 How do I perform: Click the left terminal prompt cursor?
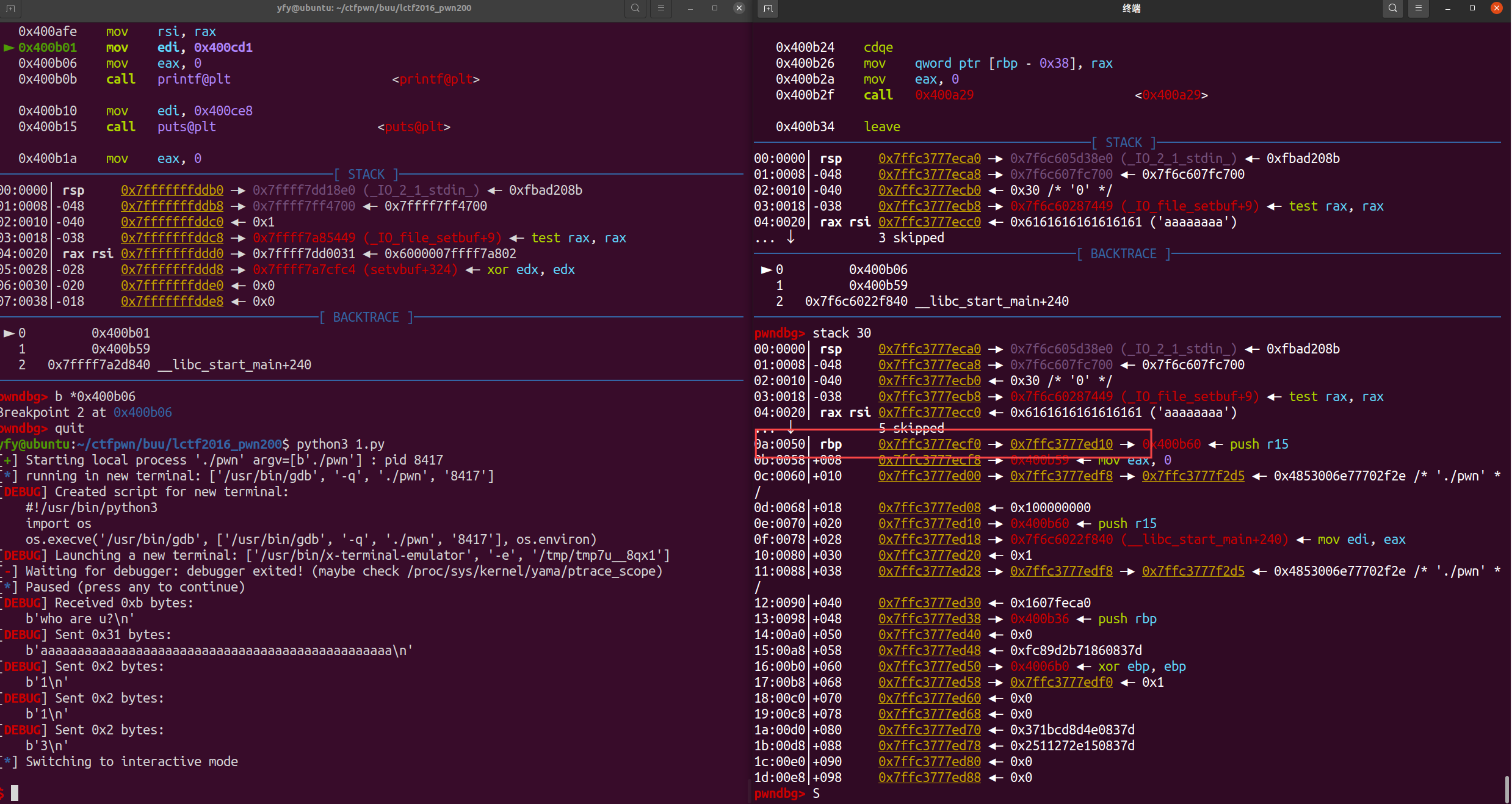pos(15,793)
